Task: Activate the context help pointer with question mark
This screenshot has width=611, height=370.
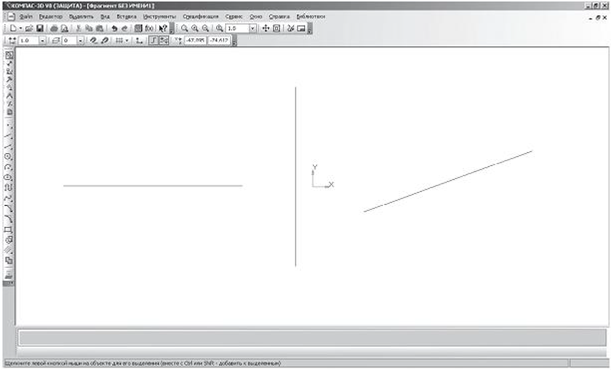Action: point(163,28)
